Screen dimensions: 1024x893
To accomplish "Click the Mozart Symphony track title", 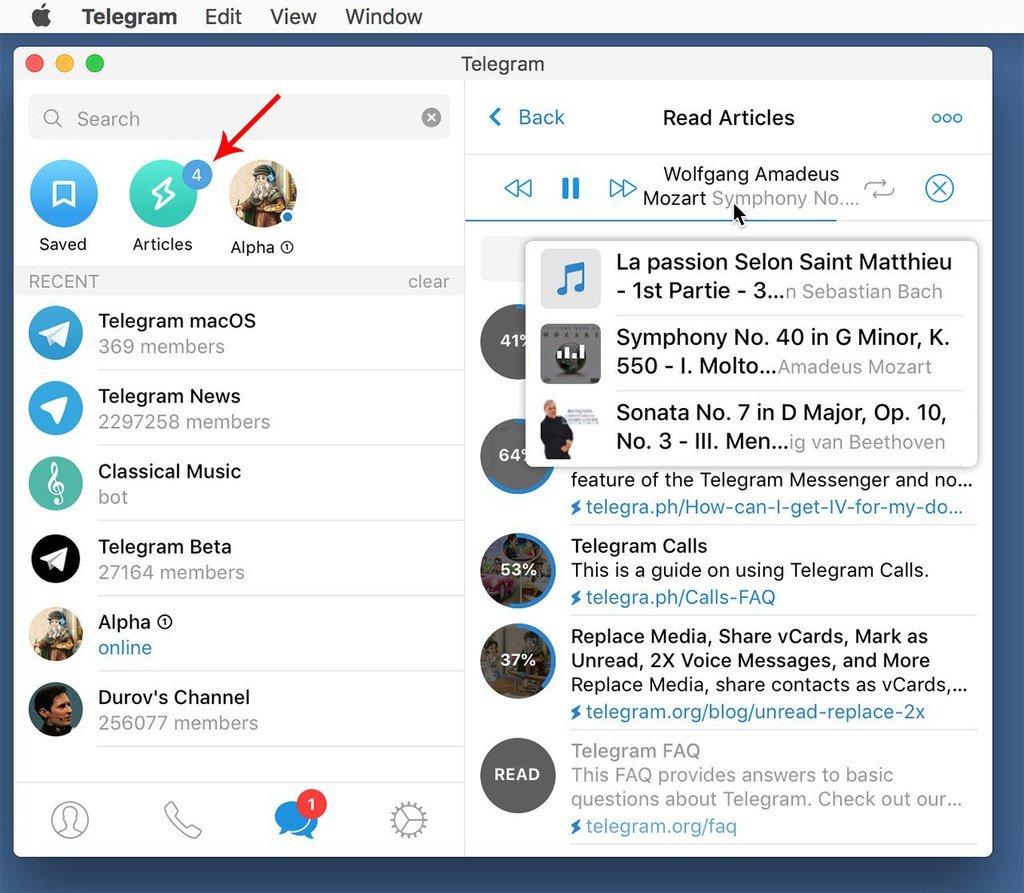I will (751, 186).
